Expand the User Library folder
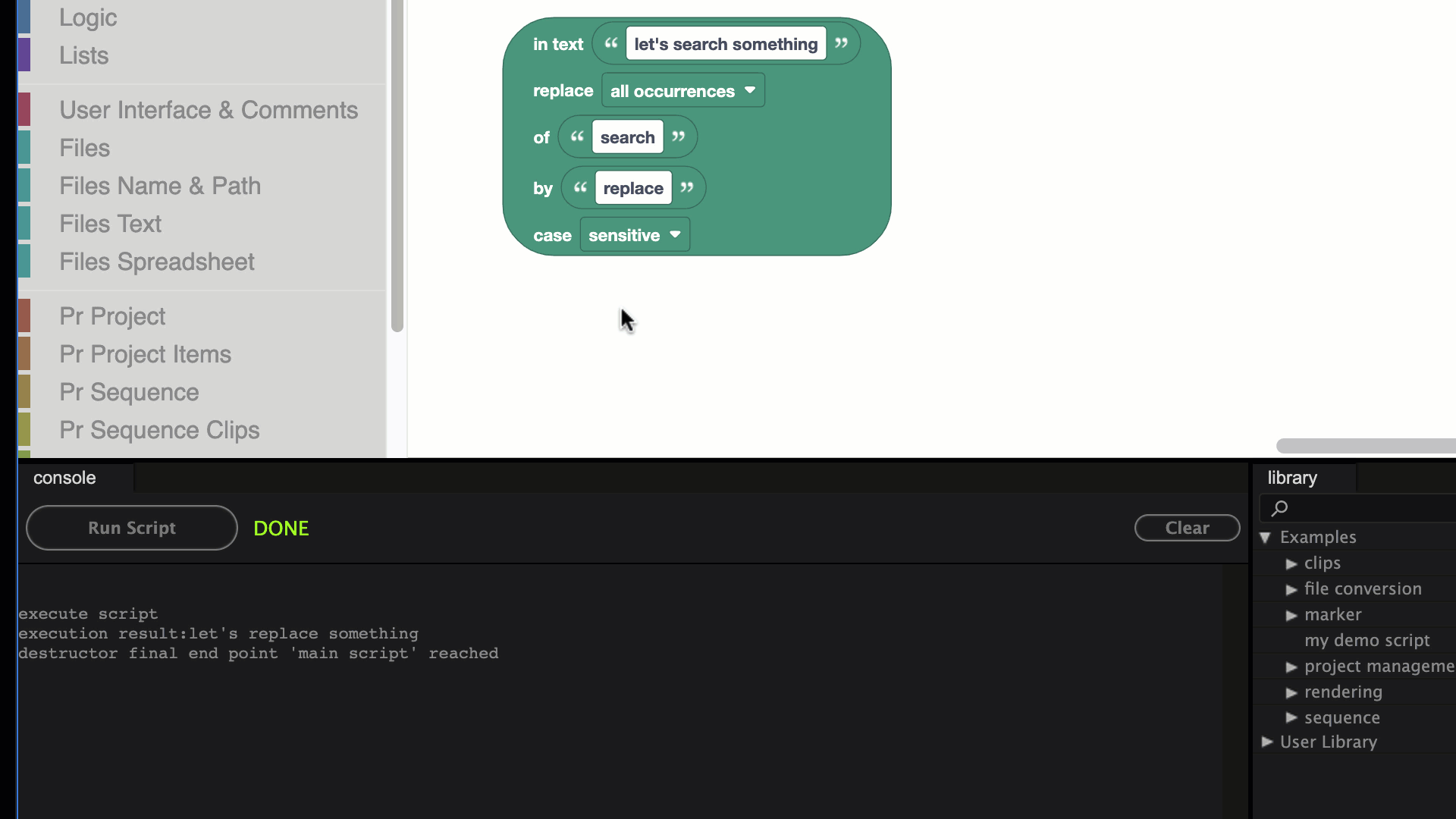 (x=1266, y=742)
